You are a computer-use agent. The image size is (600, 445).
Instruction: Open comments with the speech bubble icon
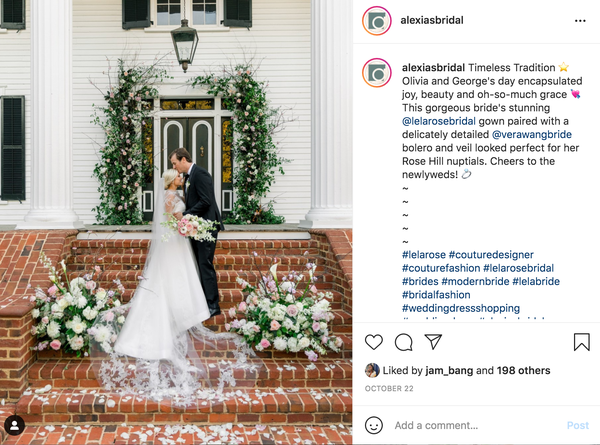(x=403, y=342)
